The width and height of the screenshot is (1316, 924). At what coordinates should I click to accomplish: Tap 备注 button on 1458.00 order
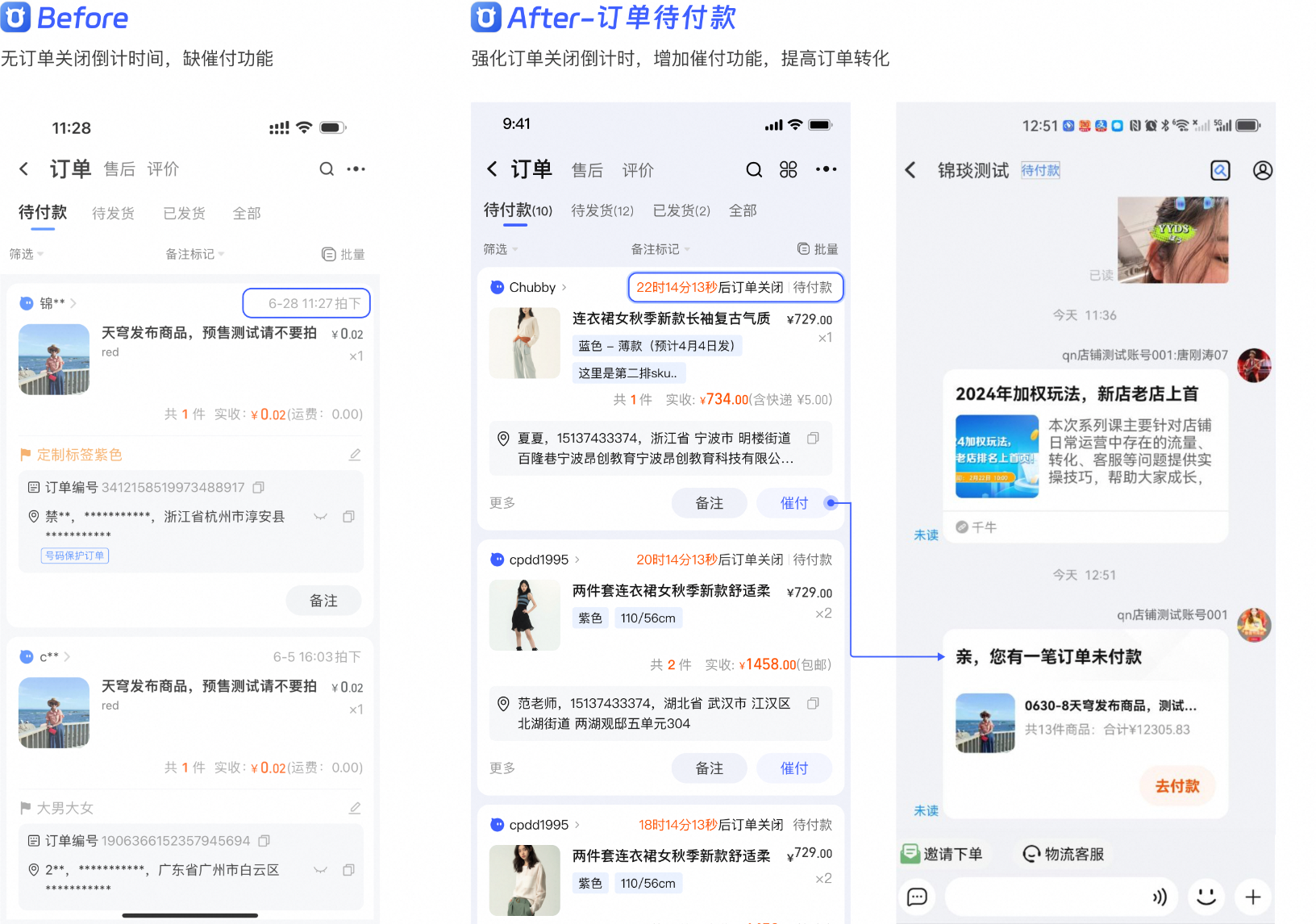click(x=710, y=768)
